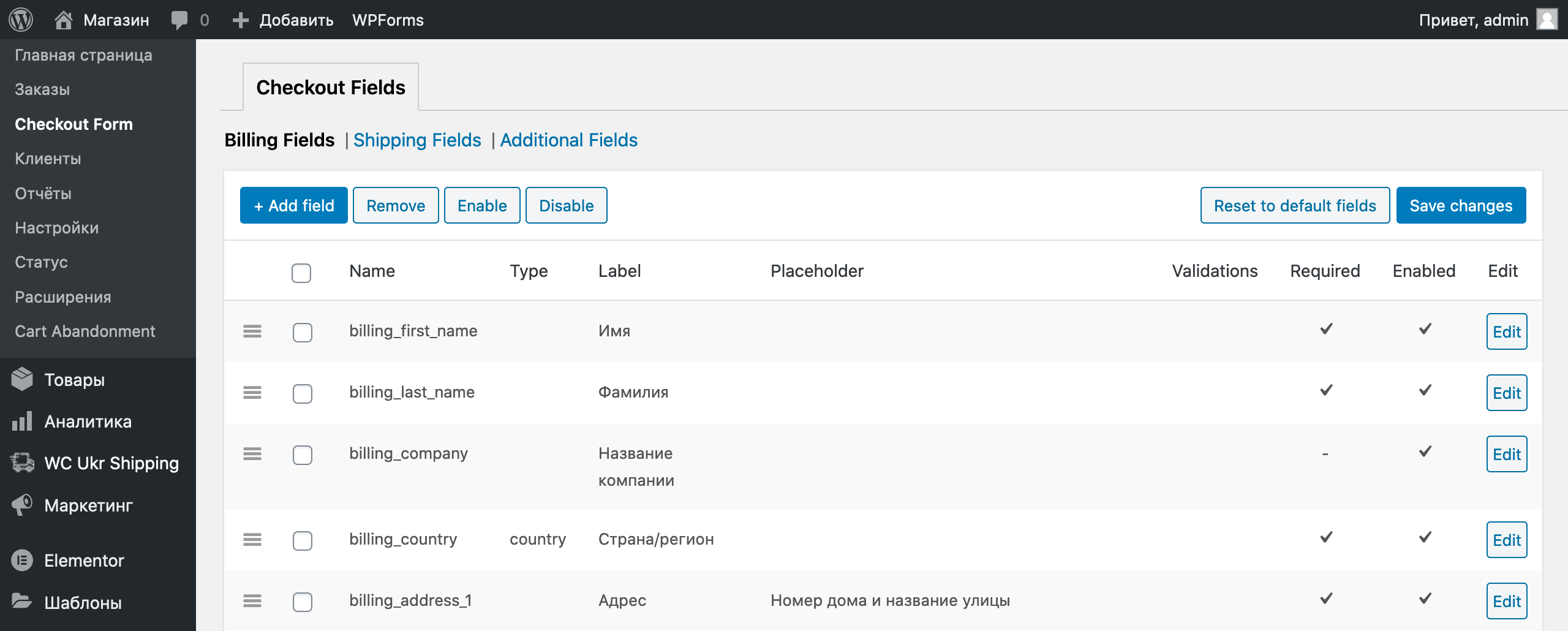
Task: Check the billing_country row checkbox
Action: click(x=303, y=540)
